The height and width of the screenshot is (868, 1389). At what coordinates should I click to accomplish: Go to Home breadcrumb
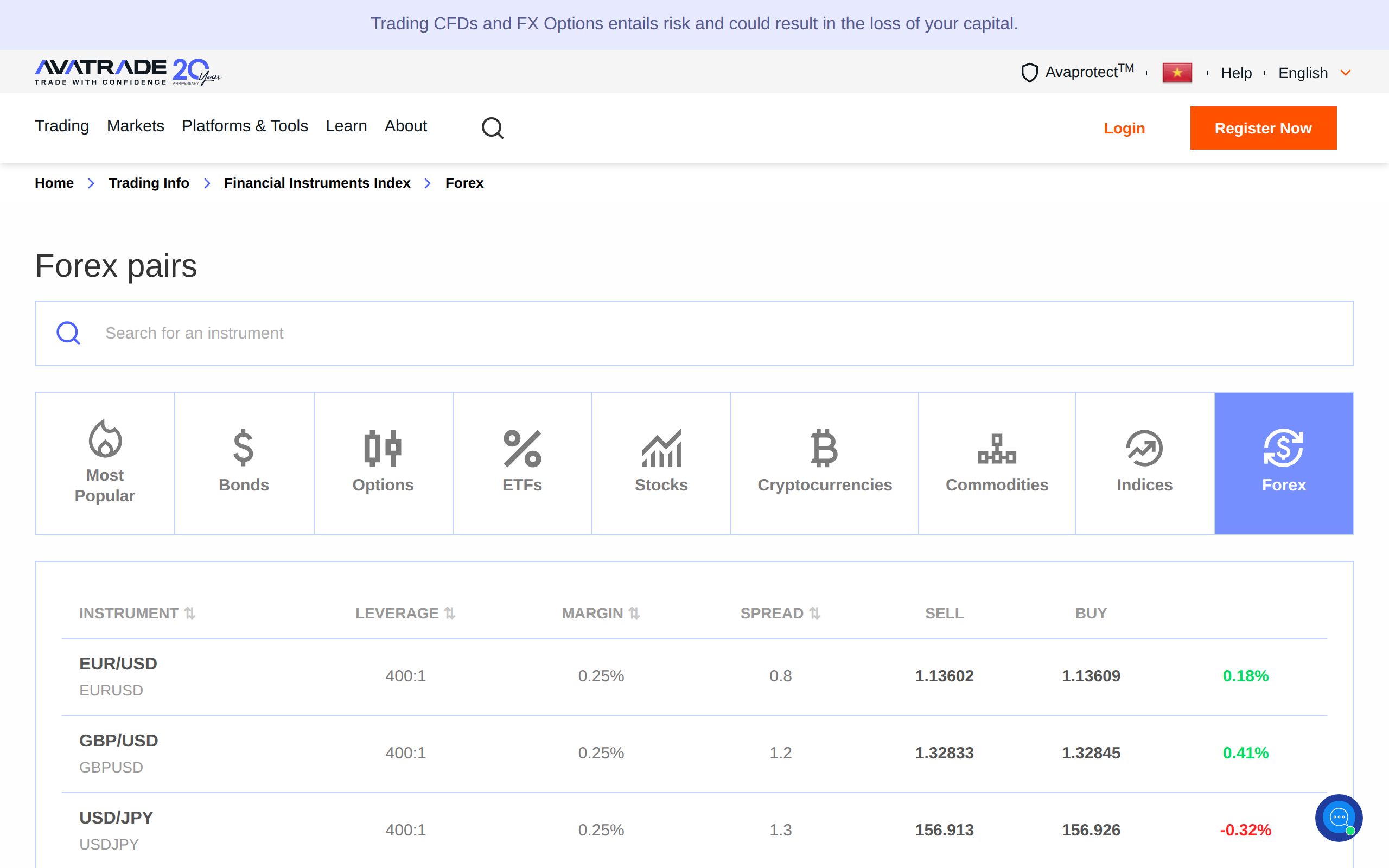pyautogui.click(x=54, y=183)
